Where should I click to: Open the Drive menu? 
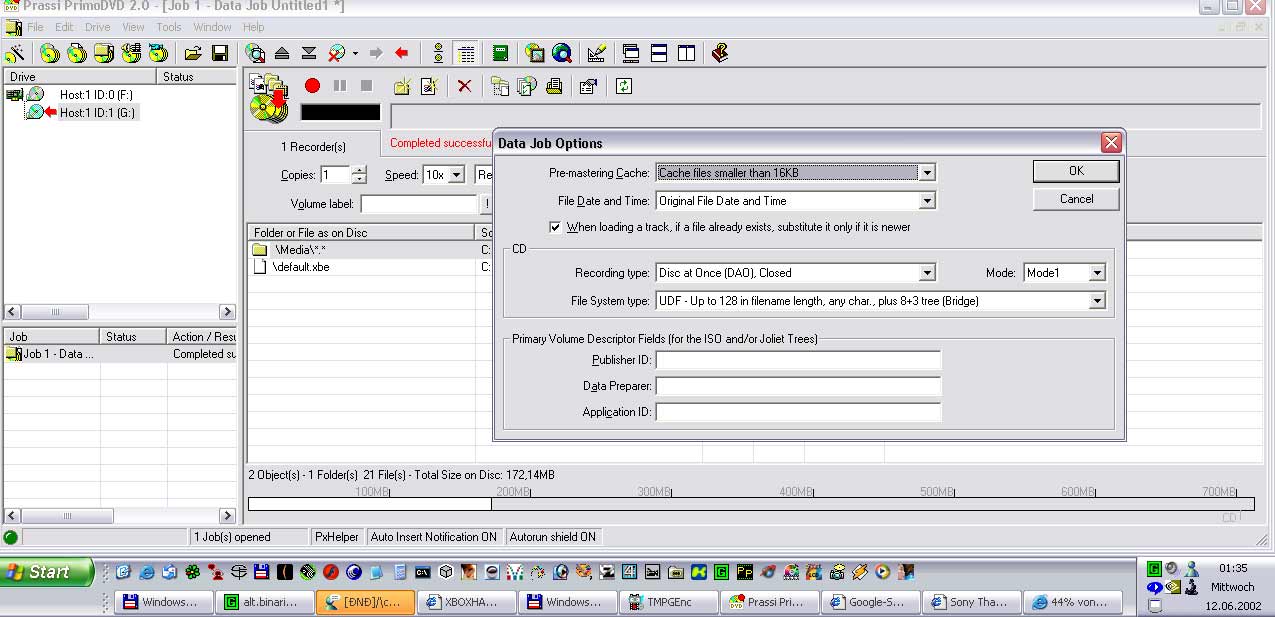(97, 27)
